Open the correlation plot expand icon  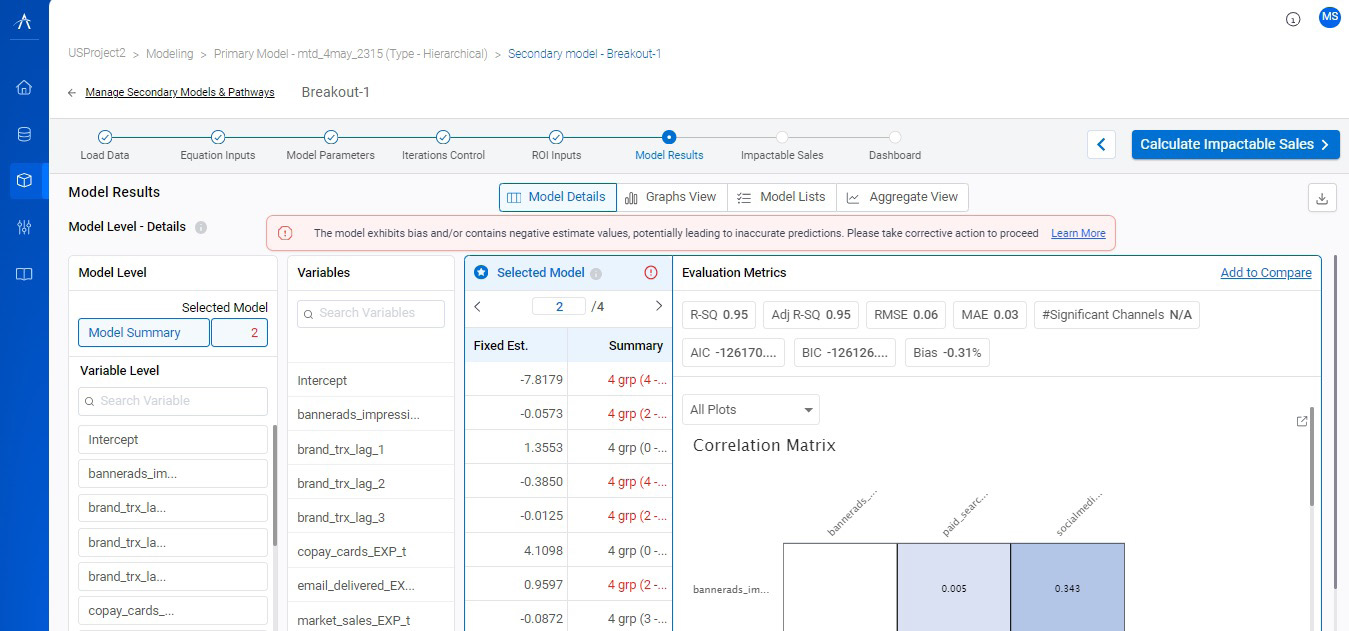1301,421
